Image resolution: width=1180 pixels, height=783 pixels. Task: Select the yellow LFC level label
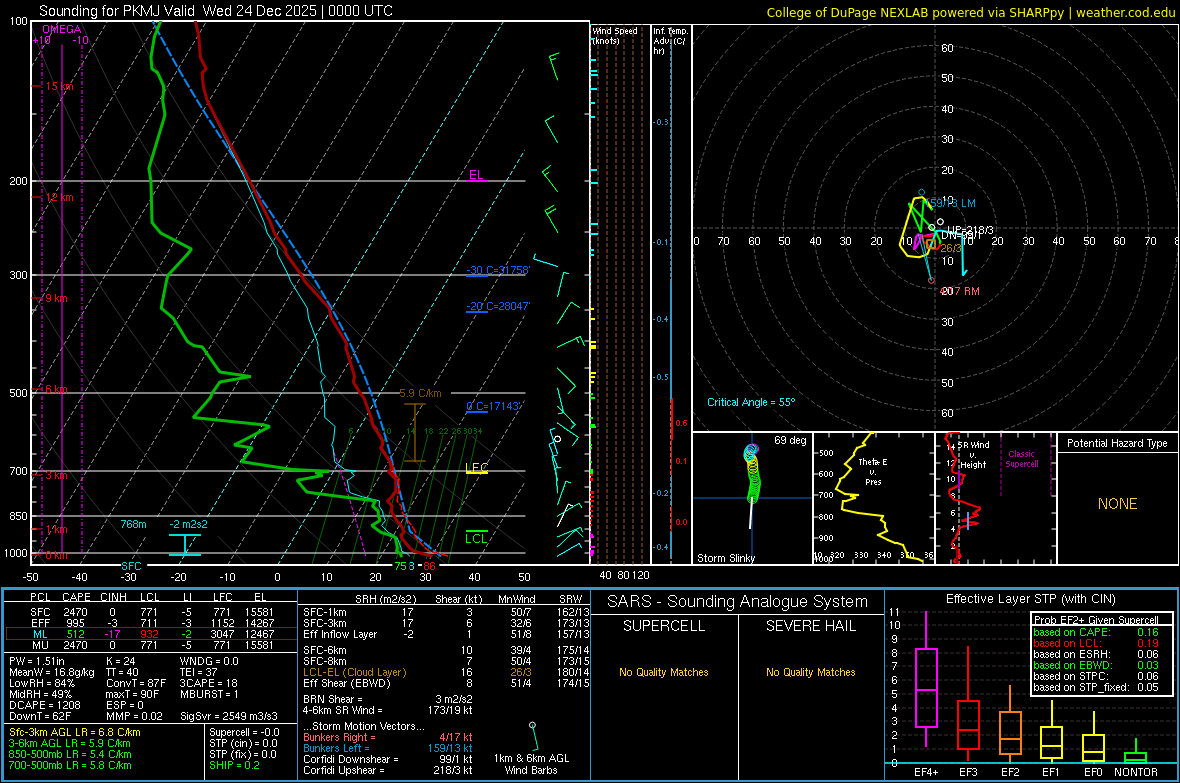coord(476,468)
